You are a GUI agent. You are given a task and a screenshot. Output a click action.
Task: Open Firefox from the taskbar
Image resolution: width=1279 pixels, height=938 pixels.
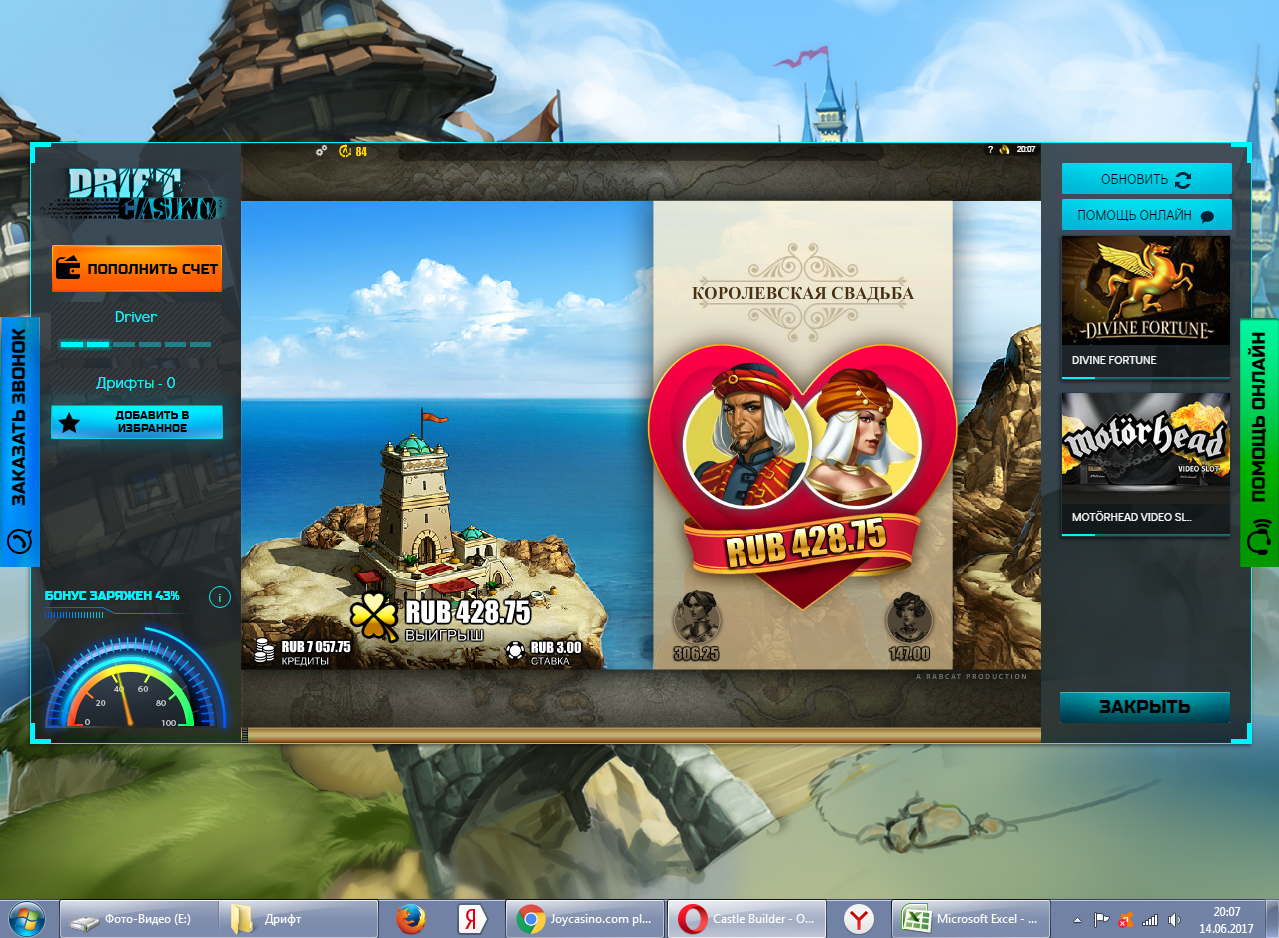point(410,919)
